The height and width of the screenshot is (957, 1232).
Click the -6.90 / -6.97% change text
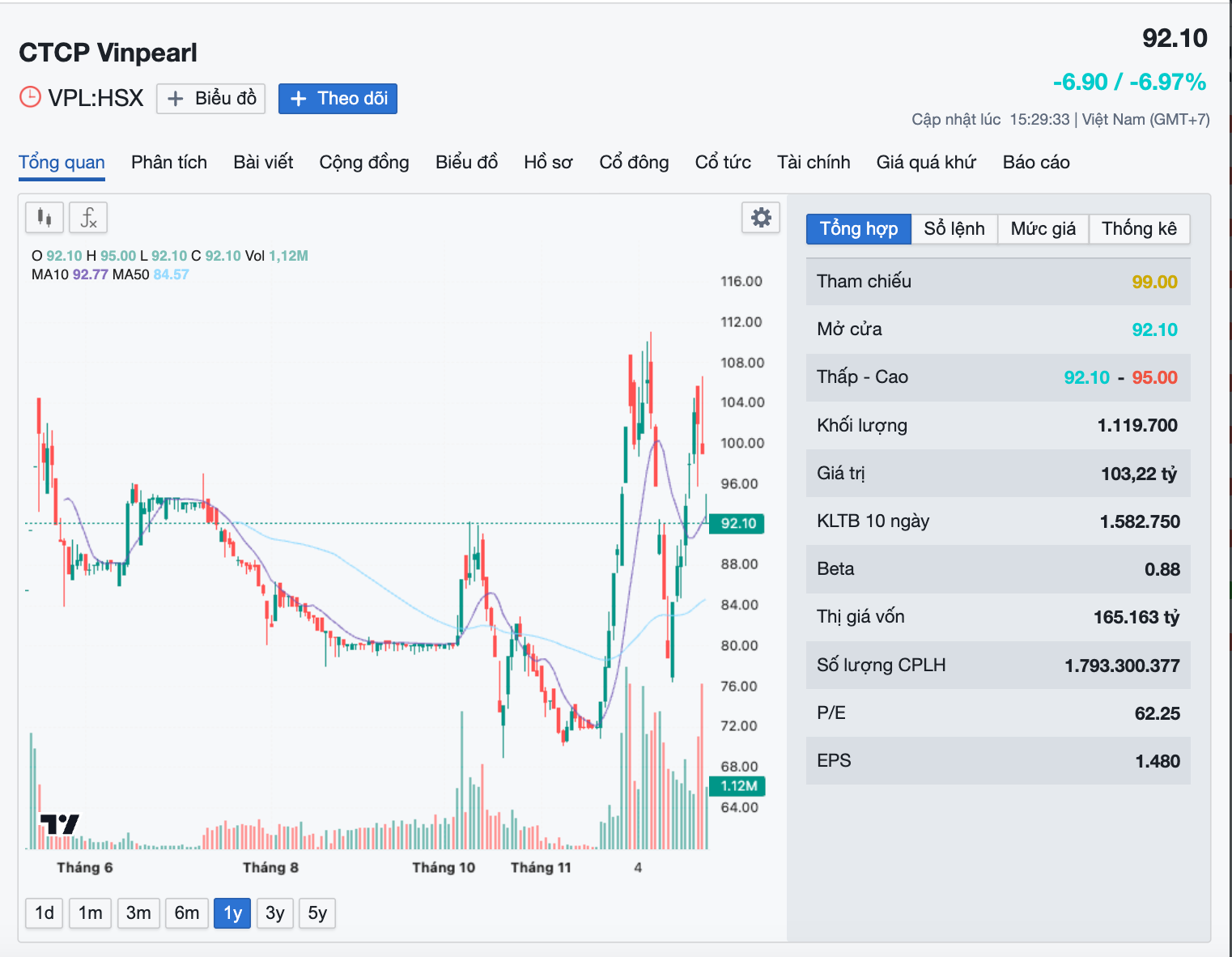tap(1129, 82)
